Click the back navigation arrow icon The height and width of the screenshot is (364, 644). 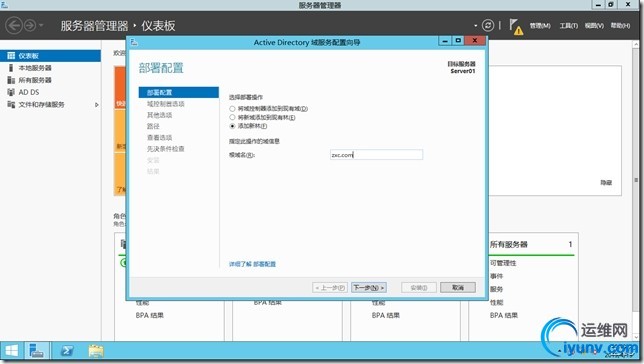14,25
